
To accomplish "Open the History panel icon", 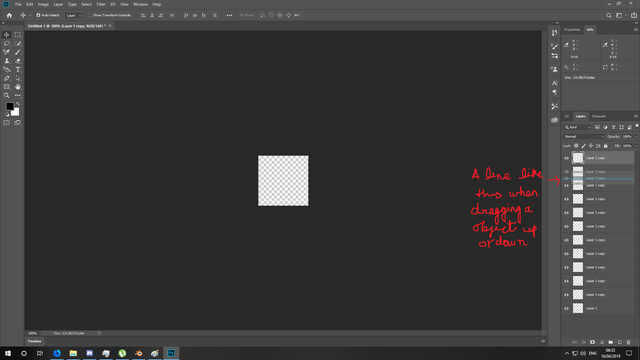I will 554,33.
